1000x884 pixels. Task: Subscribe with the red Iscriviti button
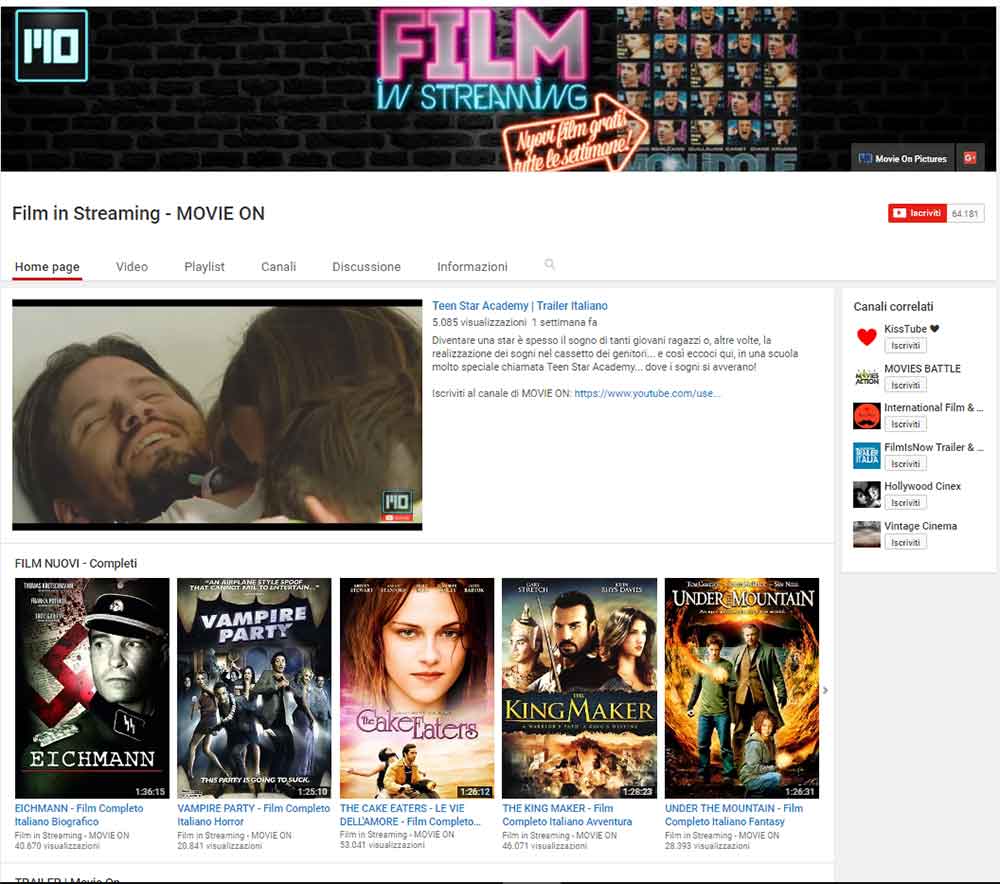(x=917, y=213)
